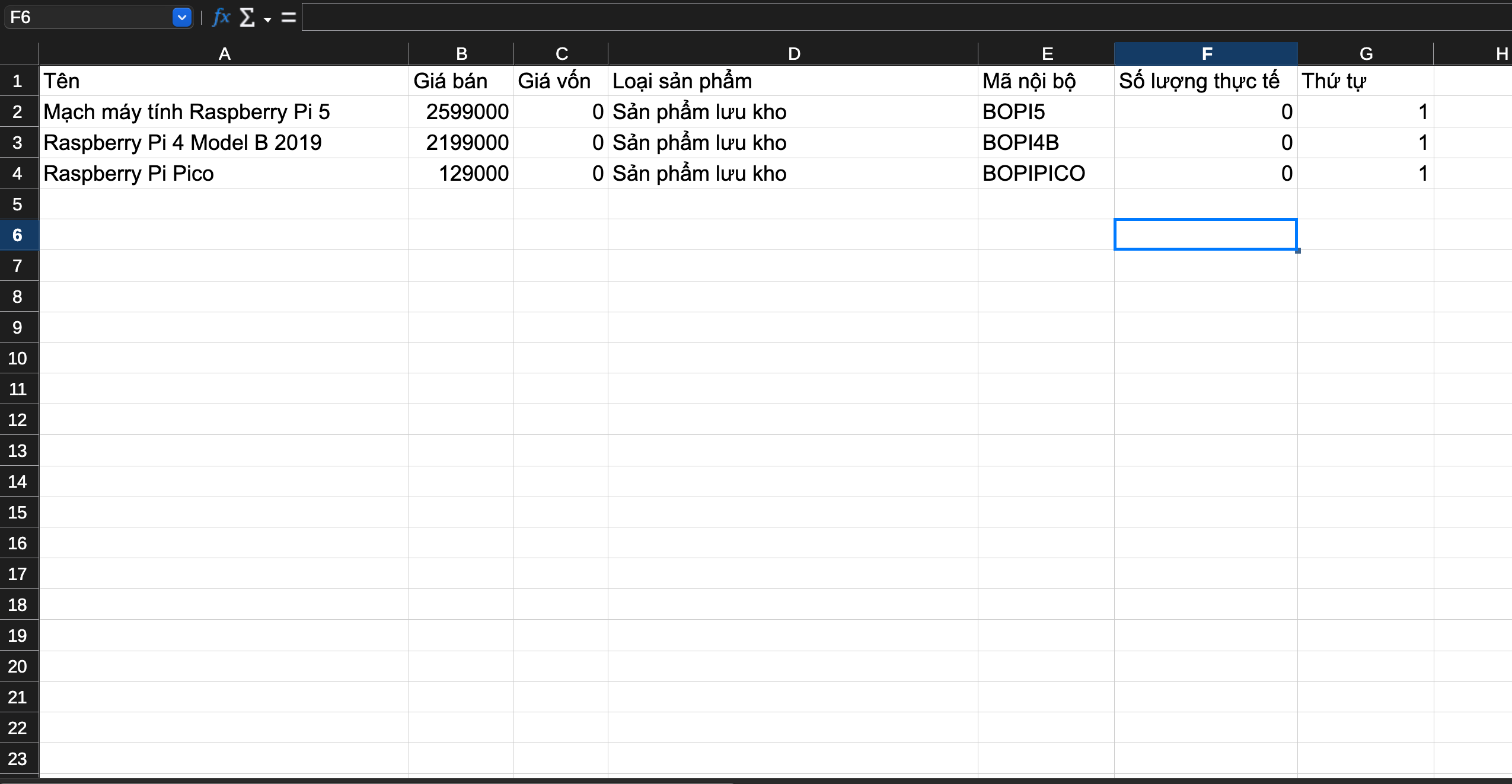Click the Select All corner box

19,54
